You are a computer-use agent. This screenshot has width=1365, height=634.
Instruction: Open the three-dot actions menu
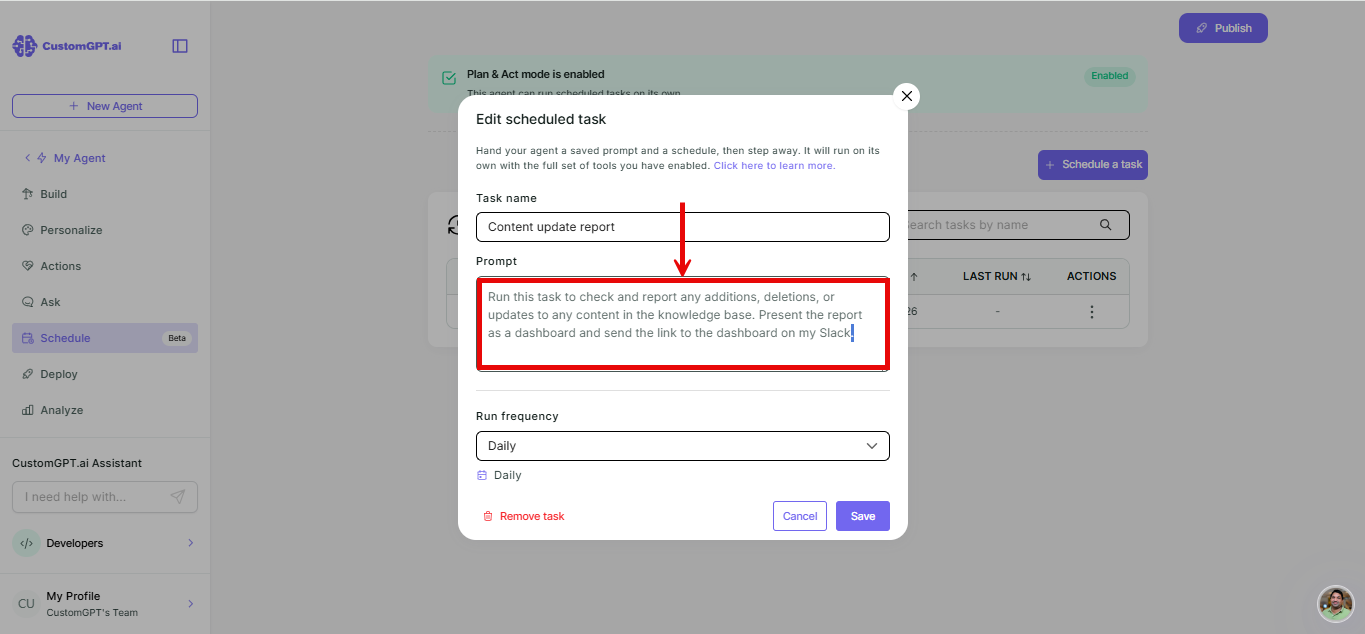click(x=1091, y=312)
